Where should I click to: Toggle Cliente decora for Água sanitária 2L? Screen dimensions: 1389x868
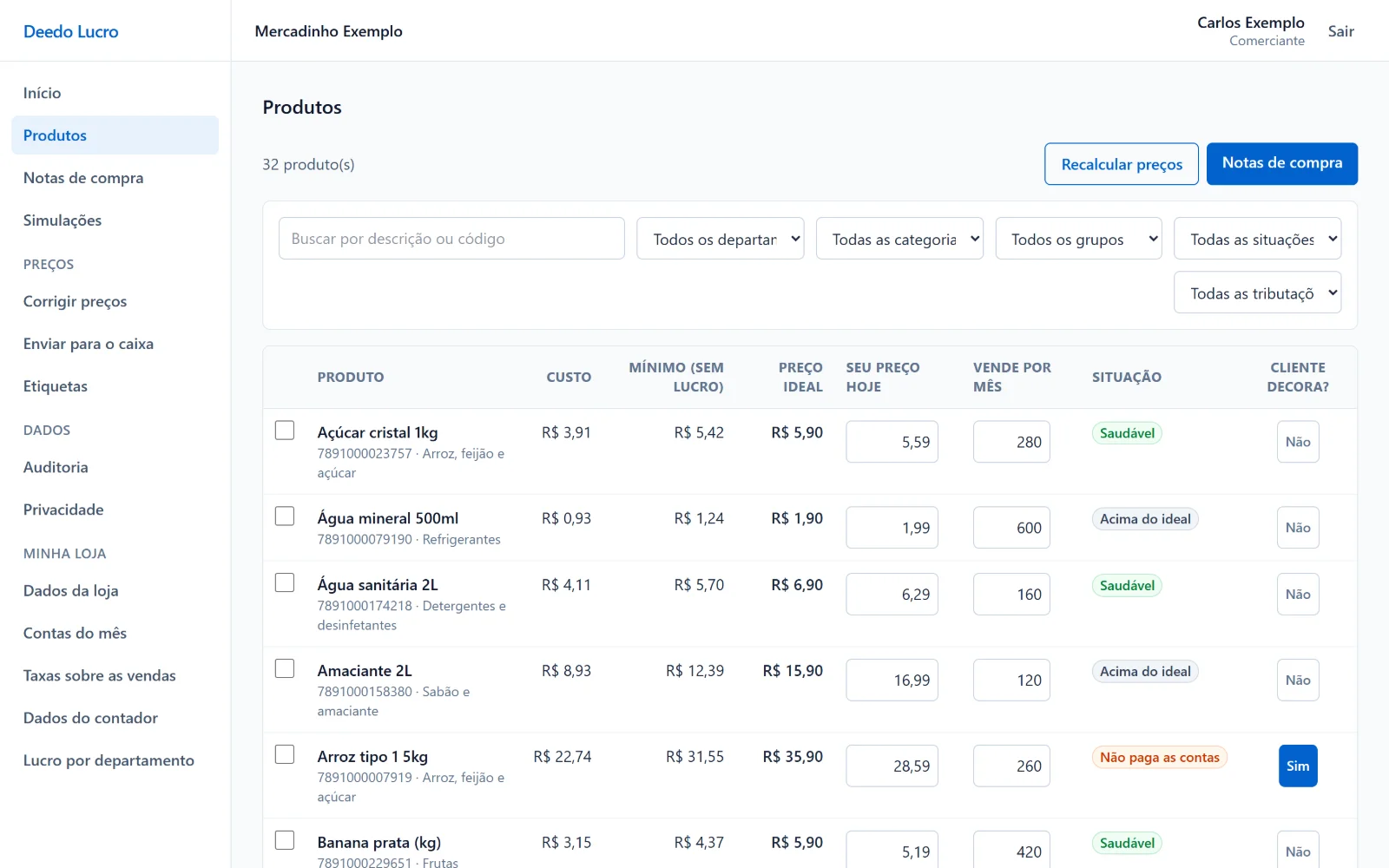pos(1298,595)
